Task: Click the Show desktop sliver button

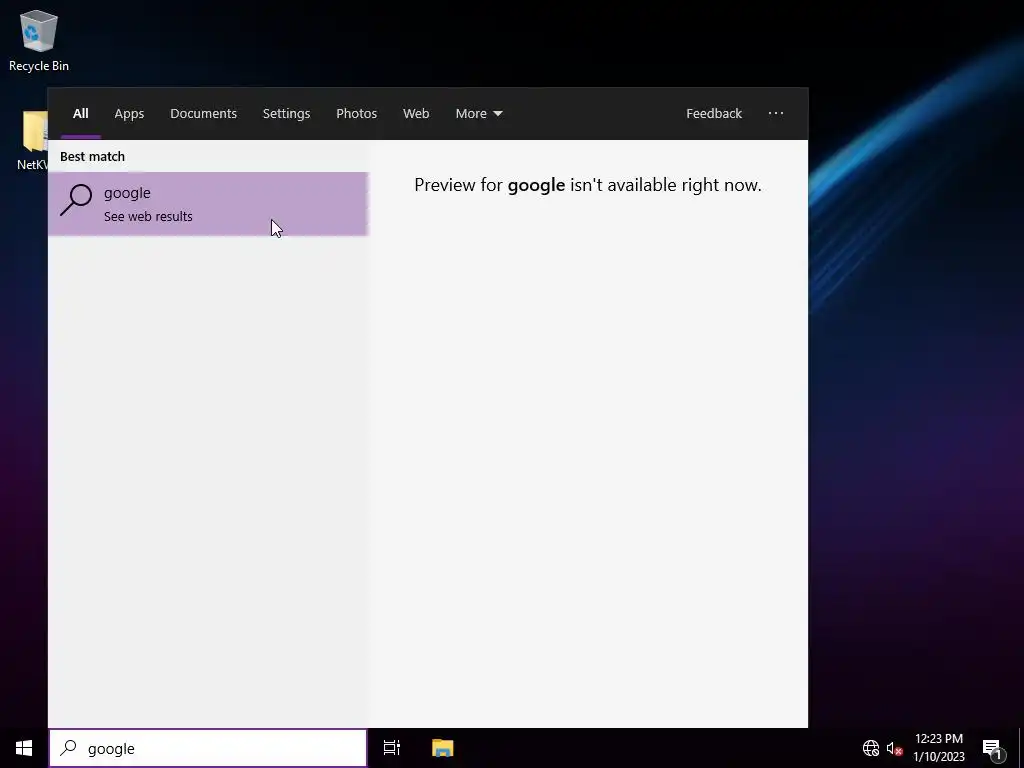Action: click(x=1021, y=748)
